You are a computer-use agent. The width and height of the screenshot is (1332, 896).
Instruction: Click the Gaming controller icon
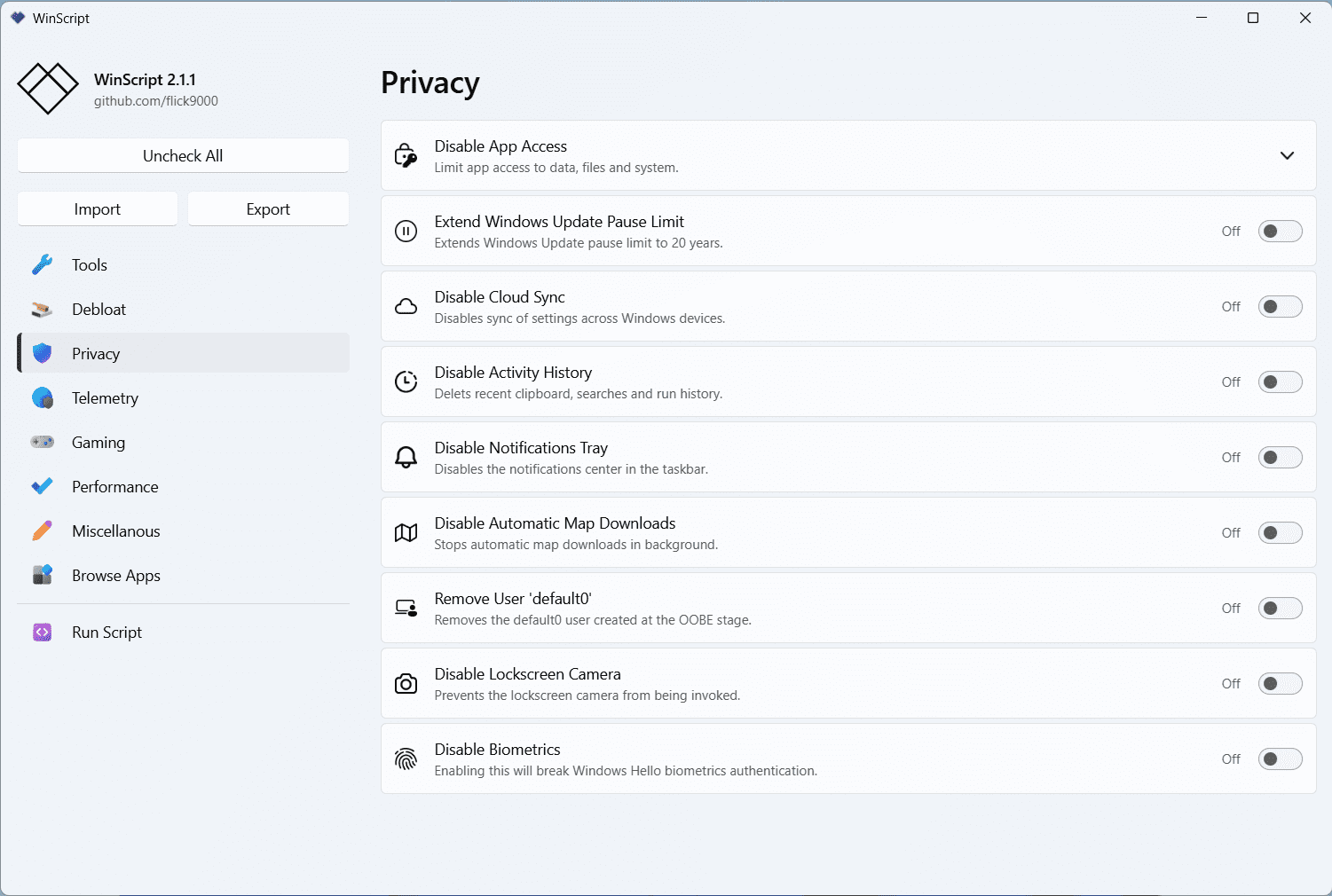(x=42, y=442)
